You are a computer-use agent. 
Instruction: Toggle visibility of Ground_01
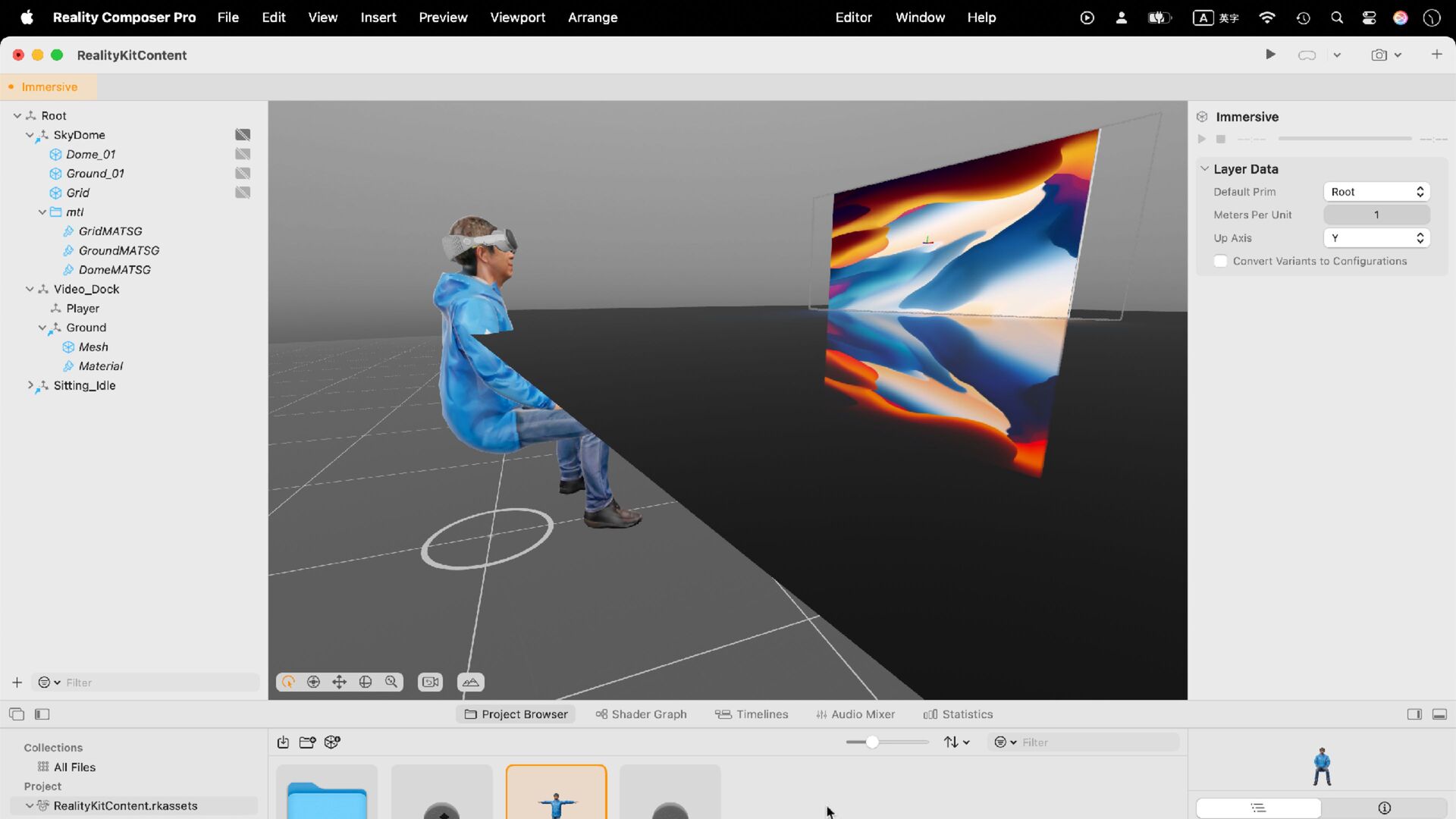(x=243, y=174)
